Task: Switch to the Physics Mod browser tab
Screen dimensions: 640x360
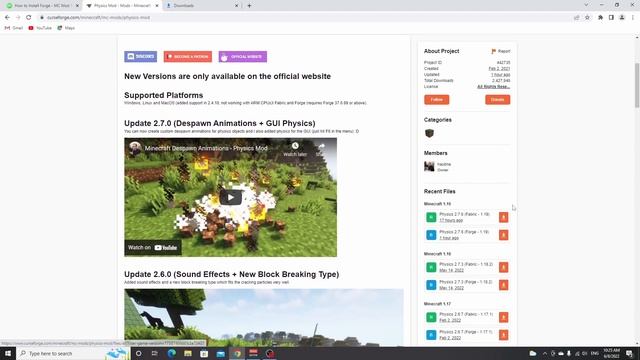Action: pyautogui.click(x=122, y=6)
